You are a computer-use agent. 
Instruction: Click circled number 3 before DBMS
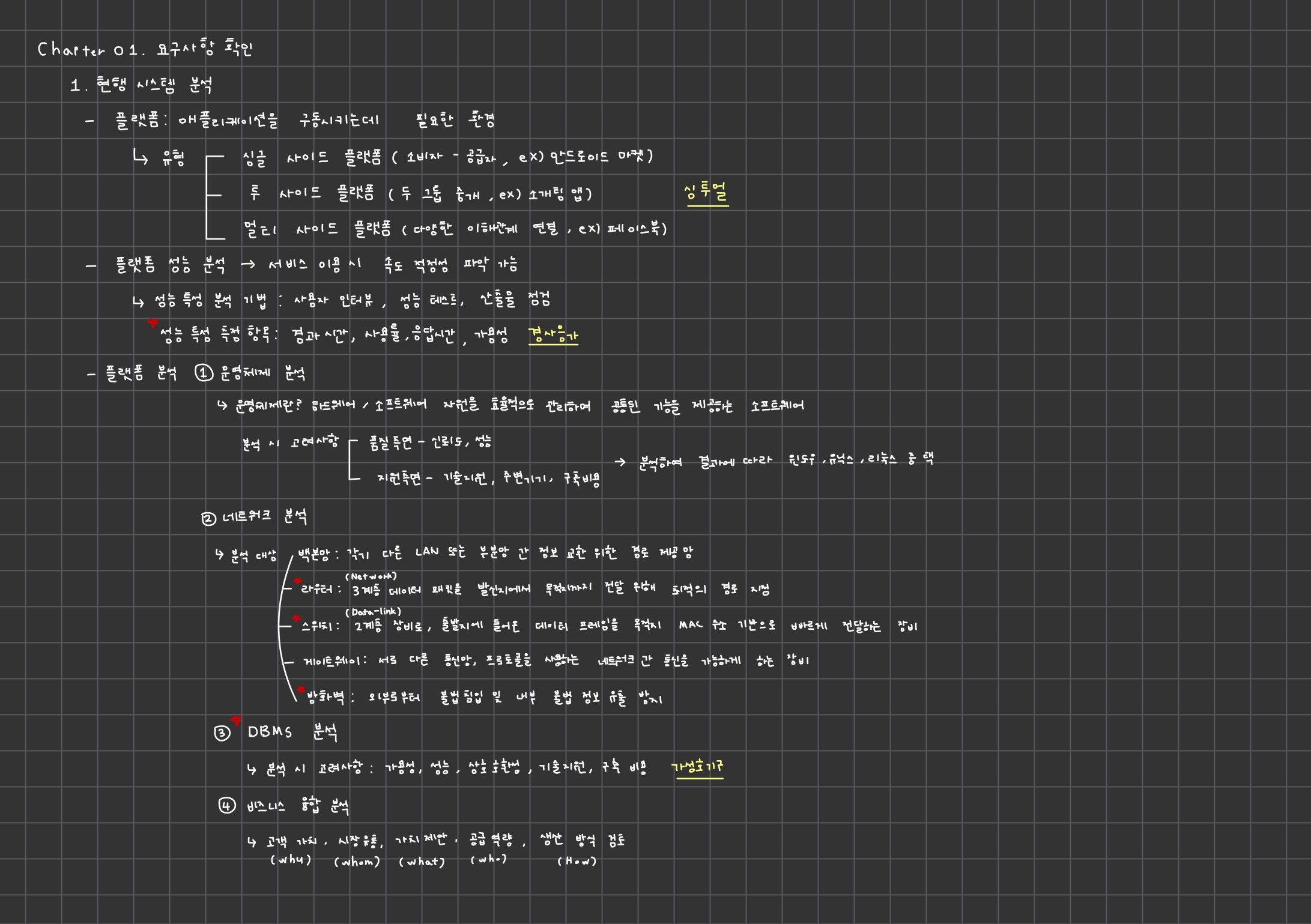coord(222,733)
